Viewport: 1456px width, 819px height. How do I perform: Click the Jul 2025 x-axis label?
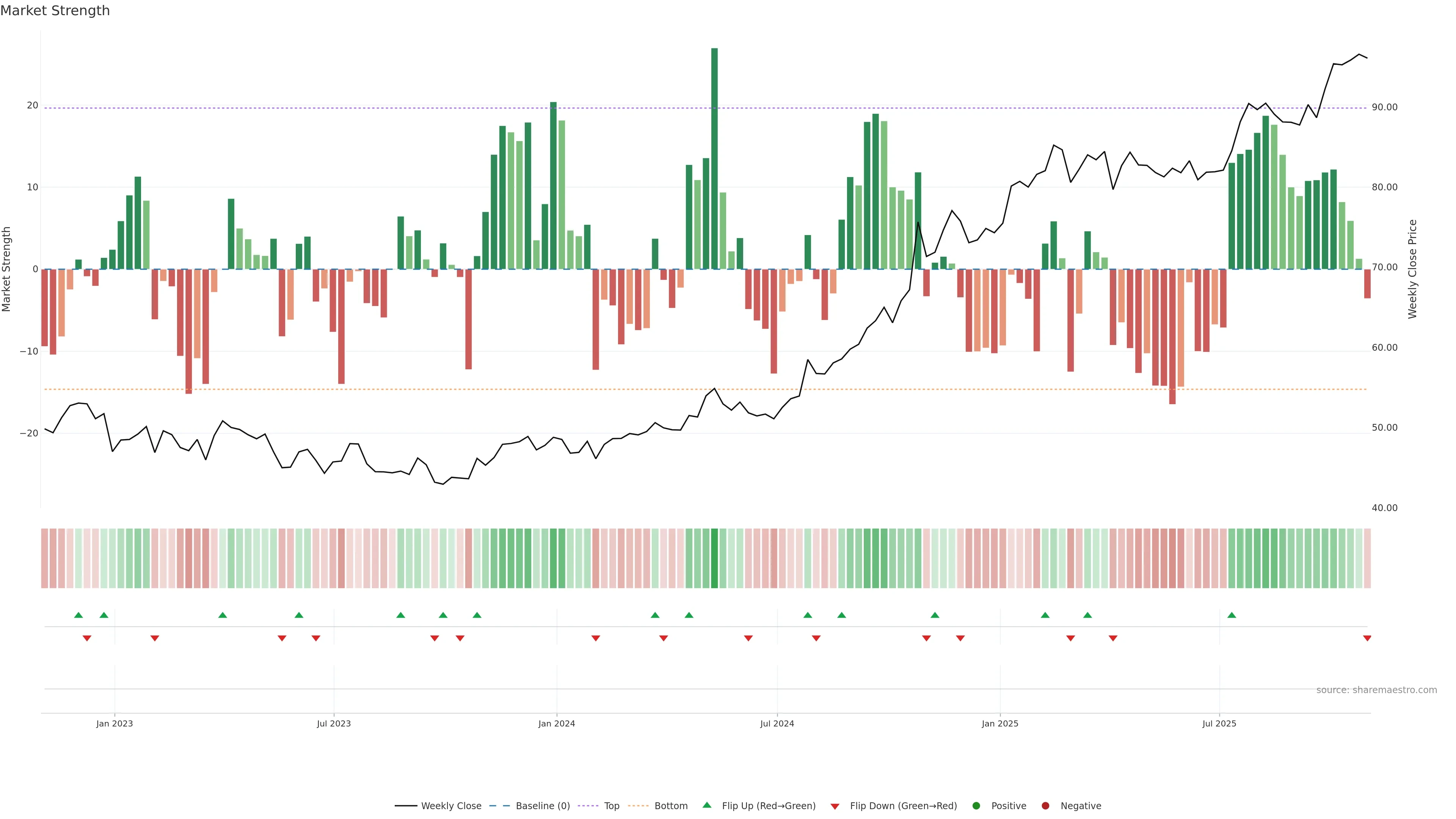(x=1219, y=723)
